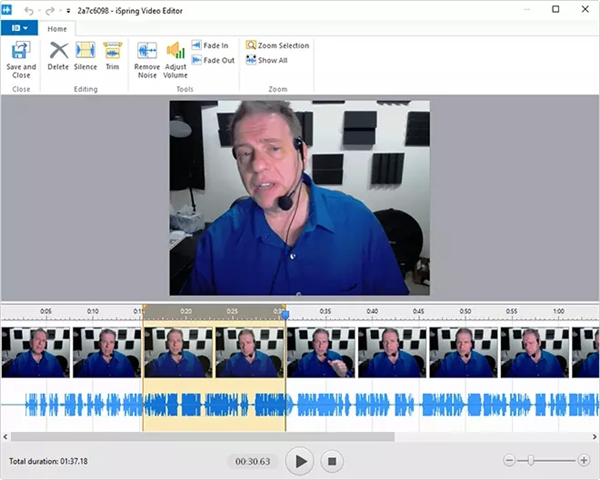Click the horizontal timeline scrollbar

click(x=200, y=437)
